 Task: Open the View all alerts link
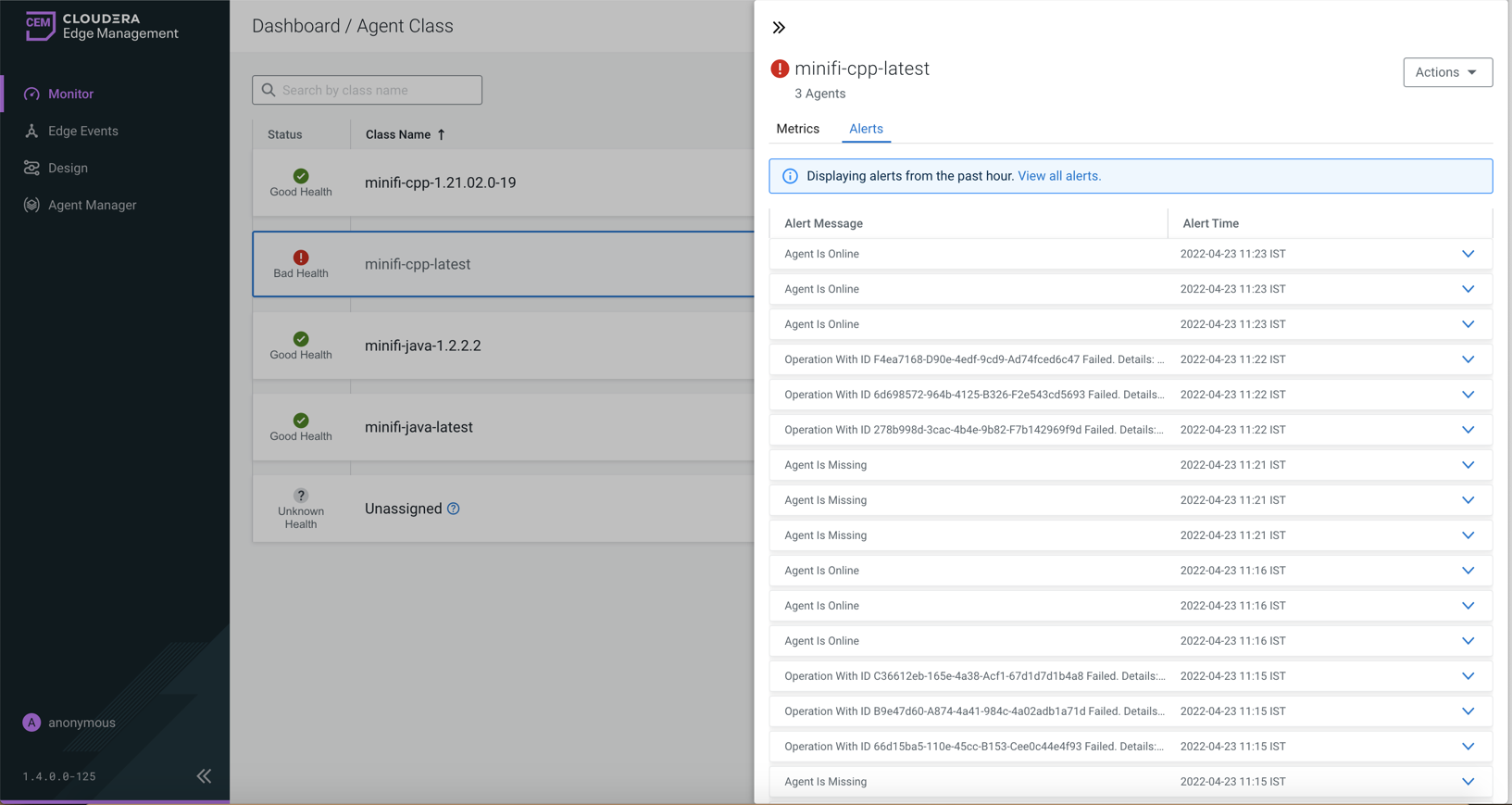1058,176
